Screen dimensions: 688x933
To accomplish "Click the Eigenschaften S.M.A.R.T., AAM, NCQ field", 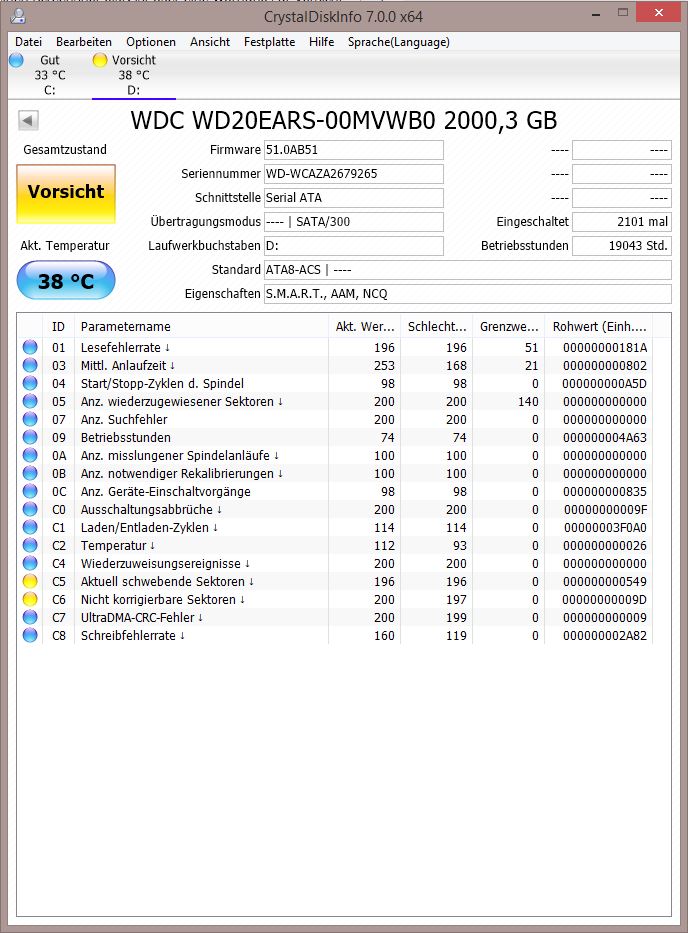I will pos(468,293).
